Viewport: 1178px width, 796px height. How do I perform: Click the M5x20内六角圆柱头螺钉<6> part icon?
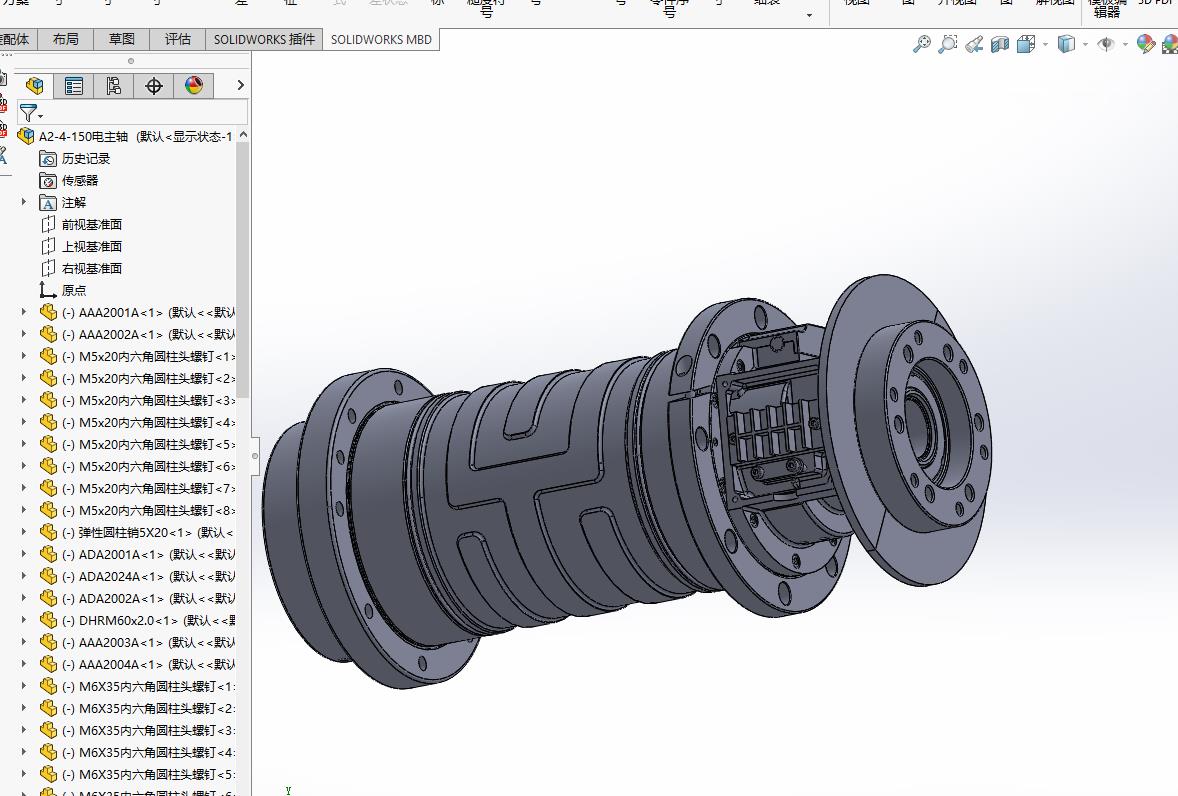48,466
